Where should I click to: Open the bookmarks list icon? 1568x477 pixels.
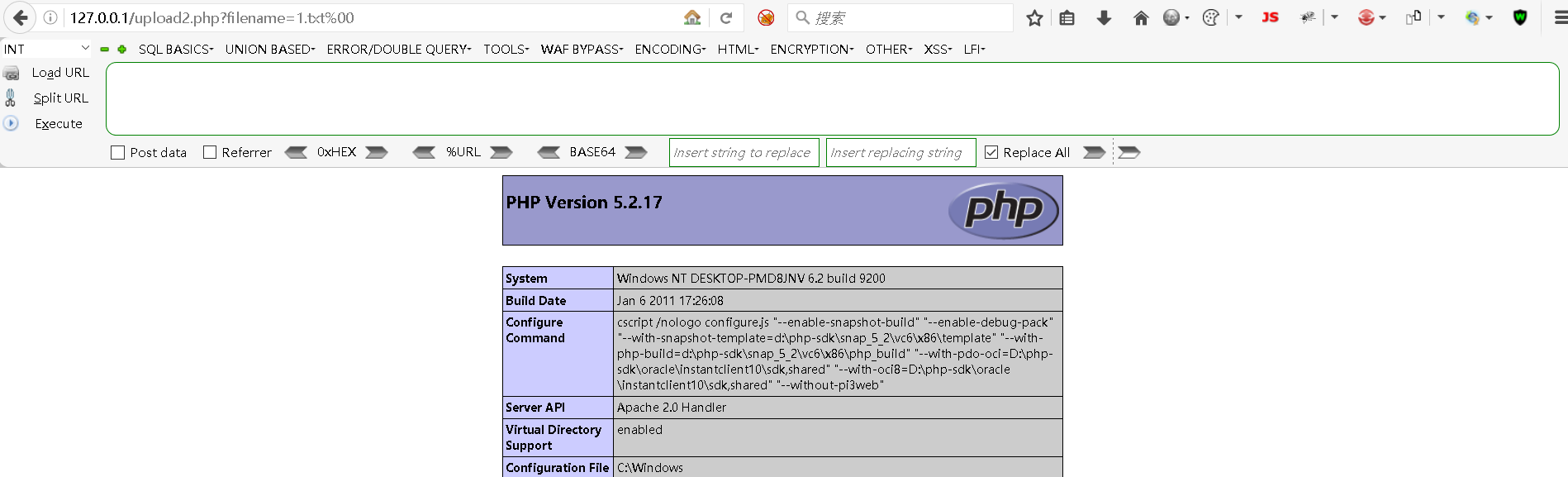(1067, 17)
